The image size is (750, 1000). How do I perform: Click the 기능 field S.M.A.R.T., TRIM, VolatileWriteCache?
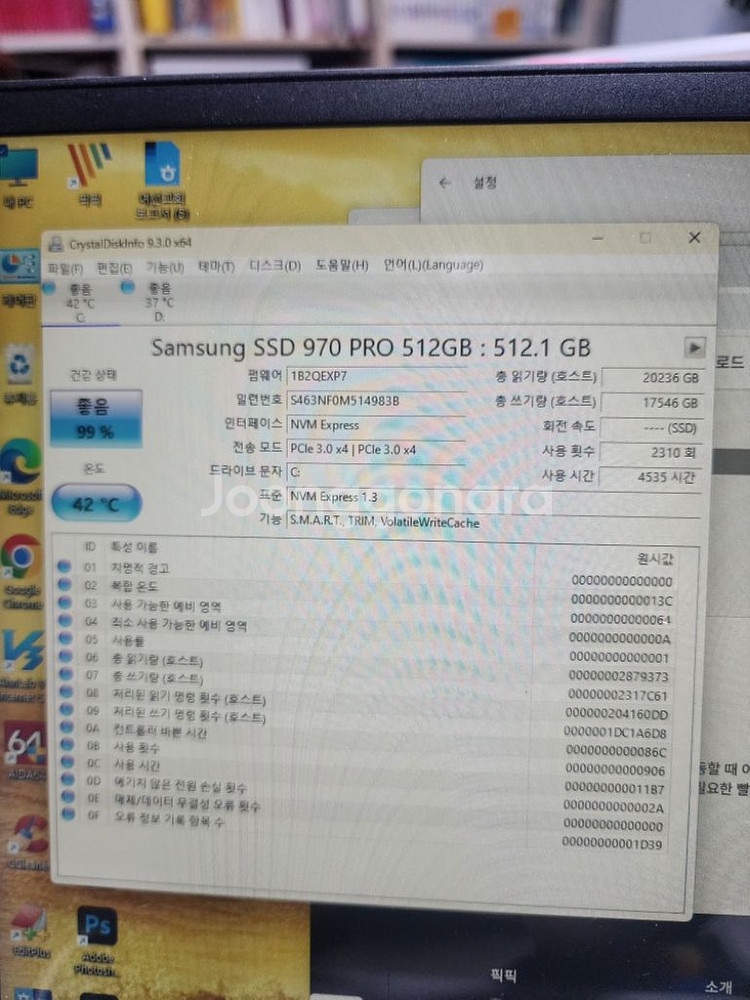tap(493, 522)
